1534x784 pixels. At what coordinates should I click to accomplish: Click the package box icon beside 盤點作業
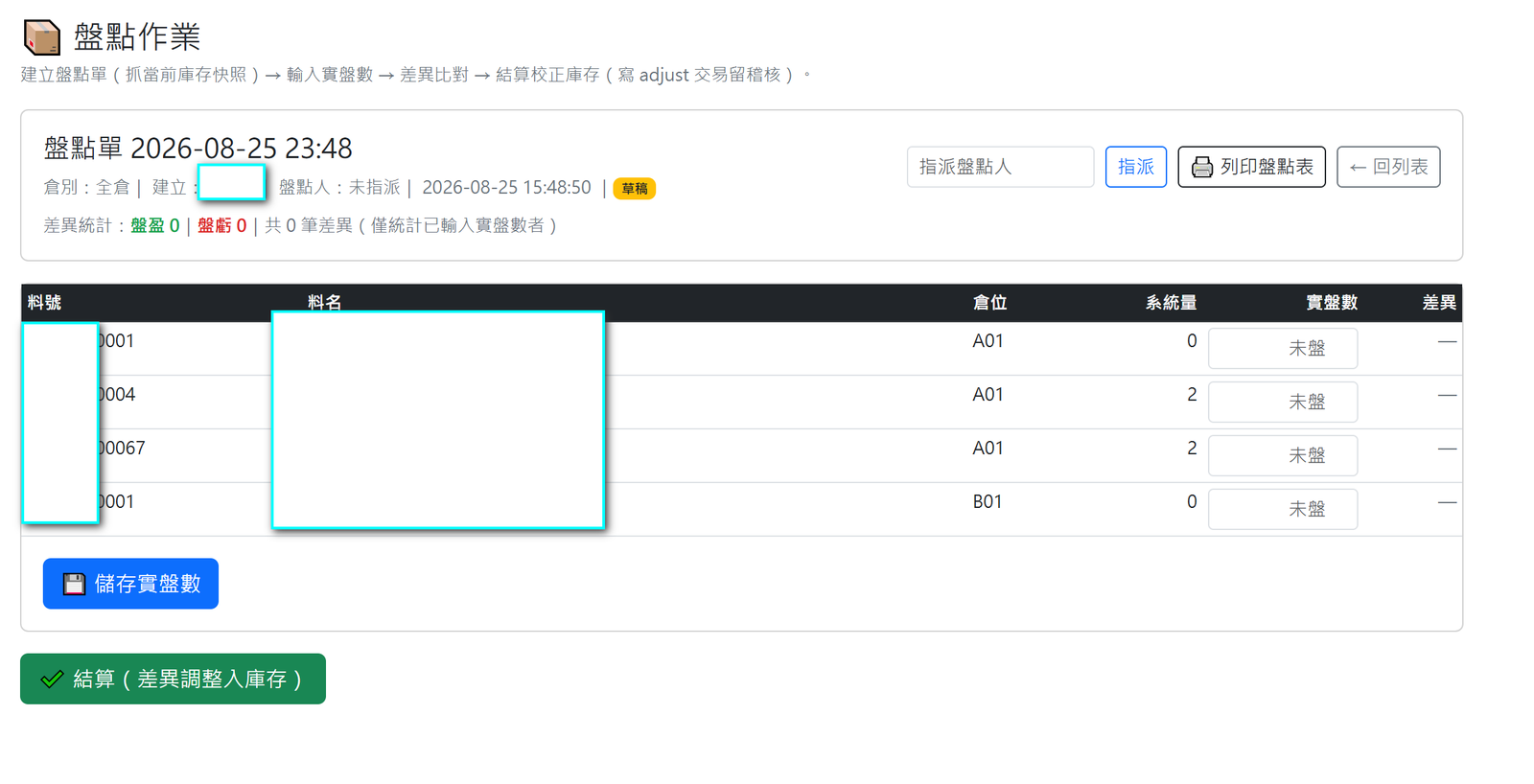[42, 37]
